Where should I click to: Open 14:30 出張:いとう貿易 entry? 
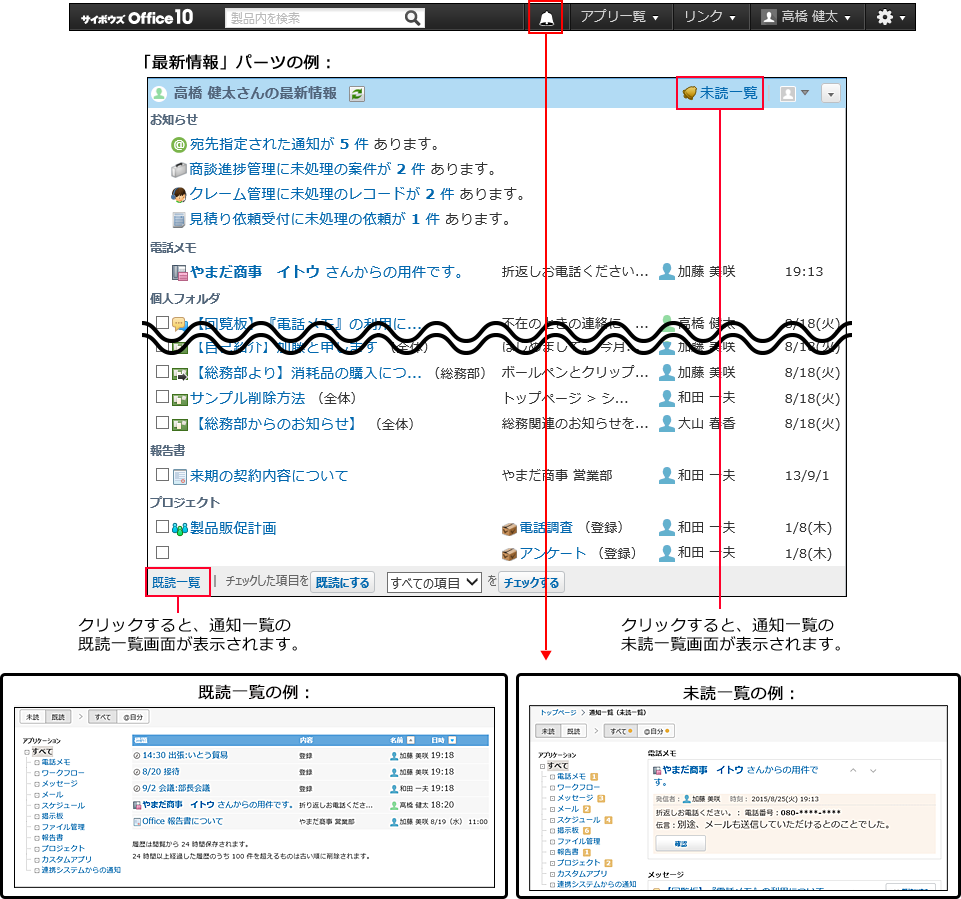click(185, 756)
